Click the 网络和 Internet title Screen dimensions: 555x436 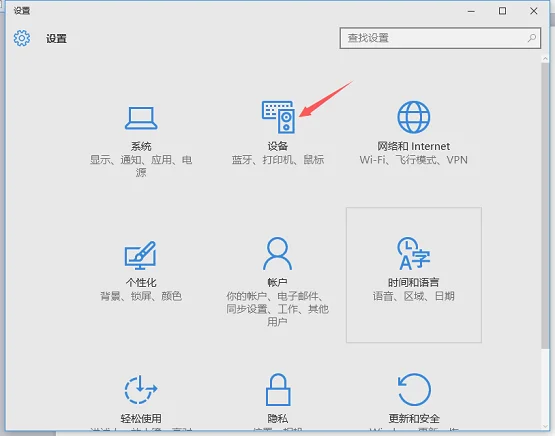tap(413, 146)
